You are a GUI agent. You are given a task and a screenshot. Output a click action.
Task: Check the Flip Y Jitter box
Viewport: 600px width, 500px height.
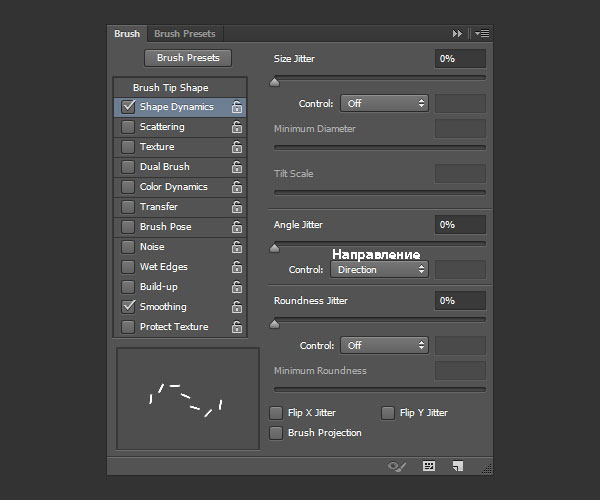pos(388,413)
